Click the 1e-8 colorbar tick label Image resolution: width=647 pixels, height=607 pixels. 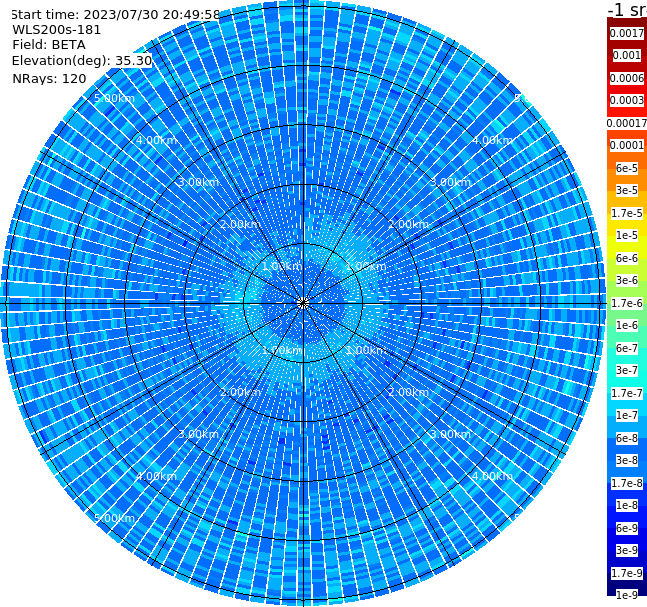point(627,505)
